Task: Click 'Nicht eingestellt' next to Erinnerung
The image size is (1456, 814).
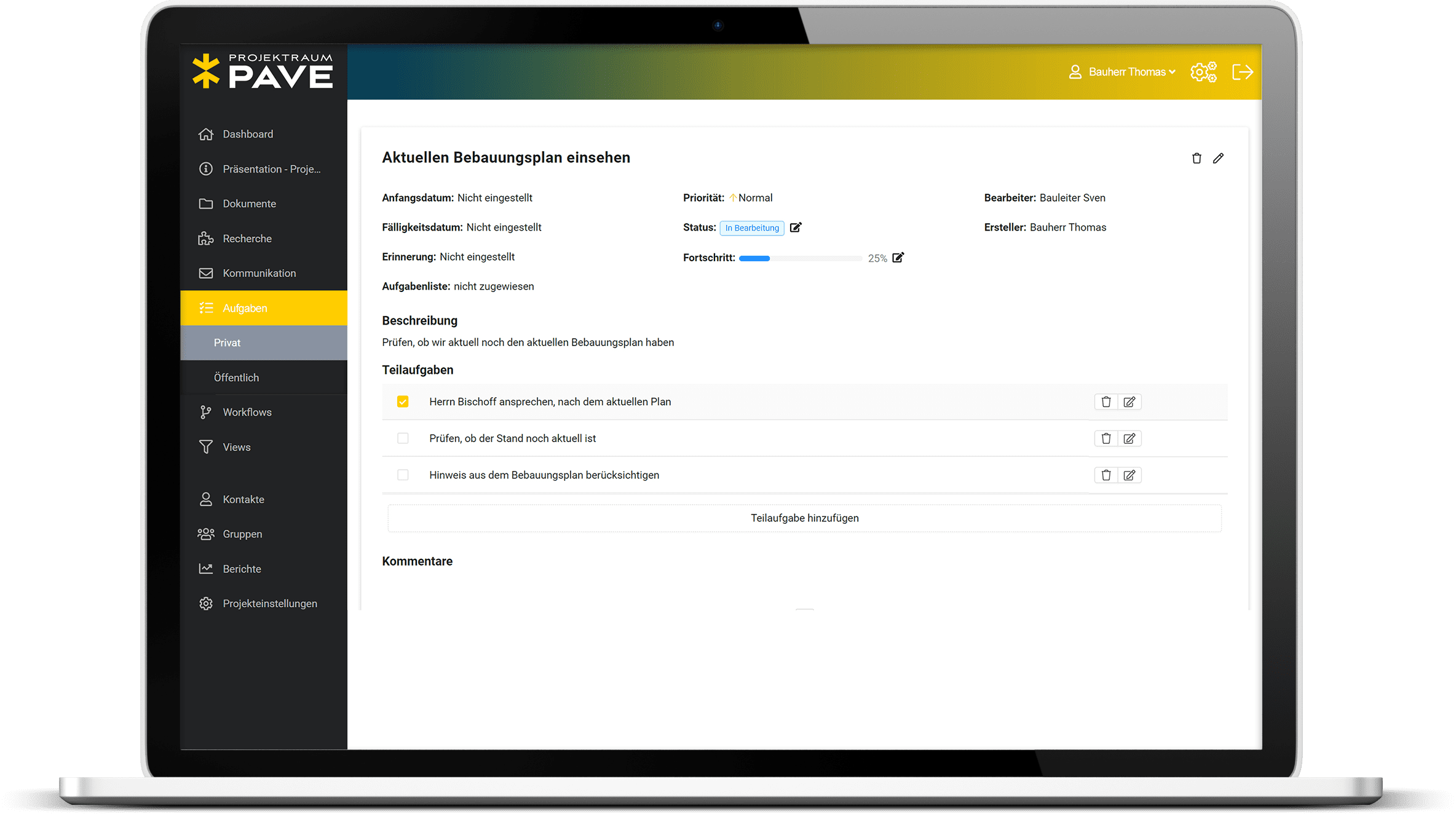Action: [x=478, y=257]
